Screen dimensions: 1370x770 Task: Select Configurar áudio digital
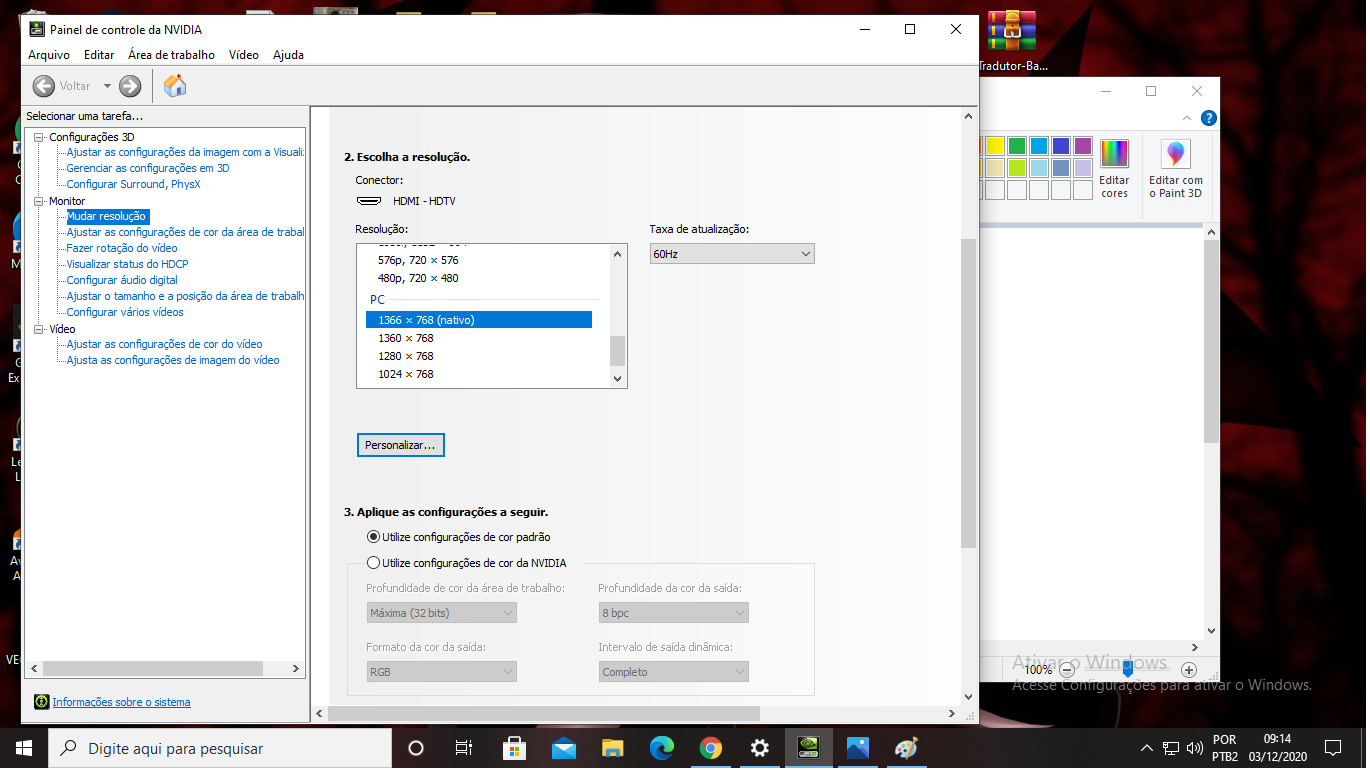pyautogui.click(x=122, y=280)
